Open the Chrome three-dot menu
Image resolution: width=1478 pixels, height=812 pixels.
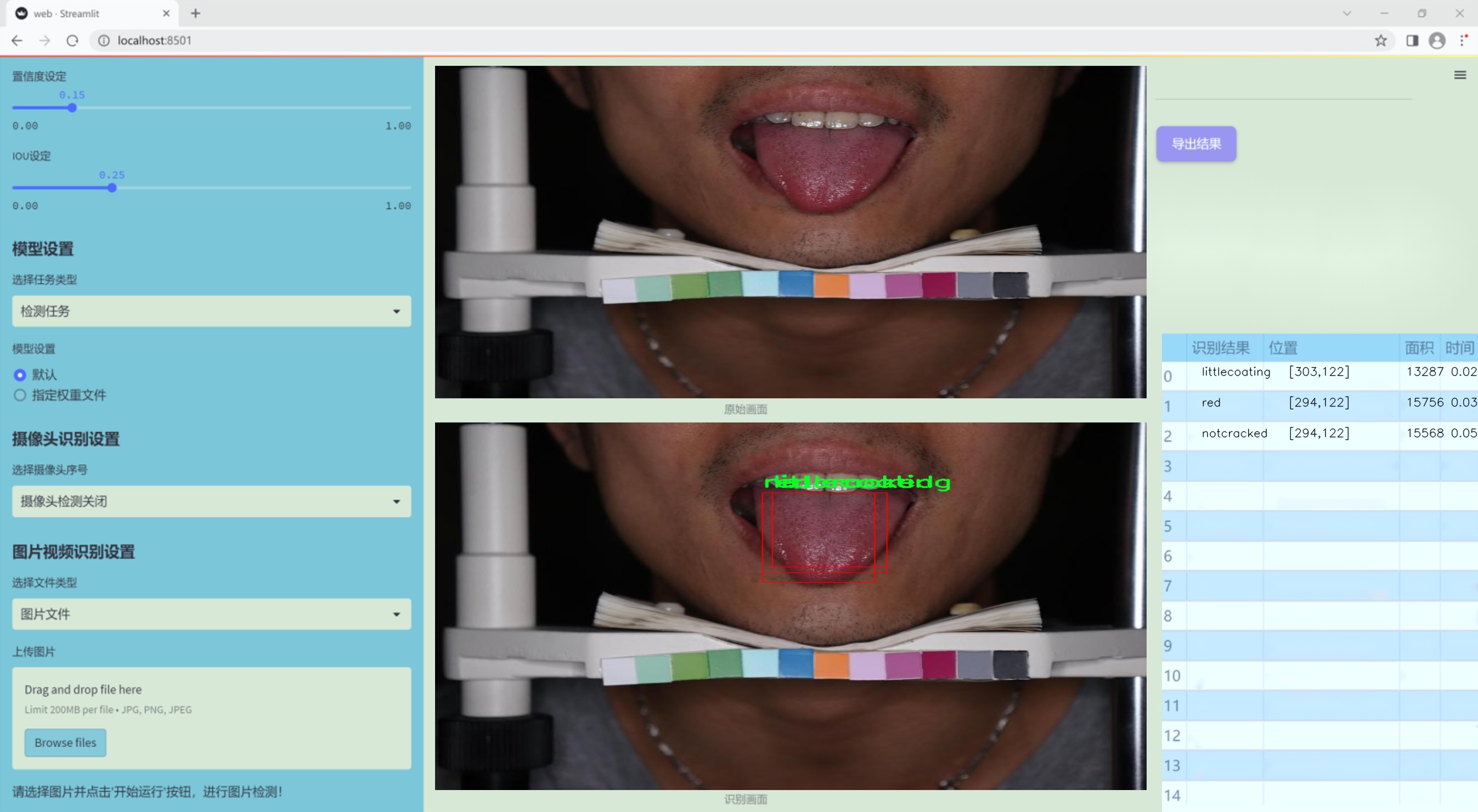(1464, 41)
